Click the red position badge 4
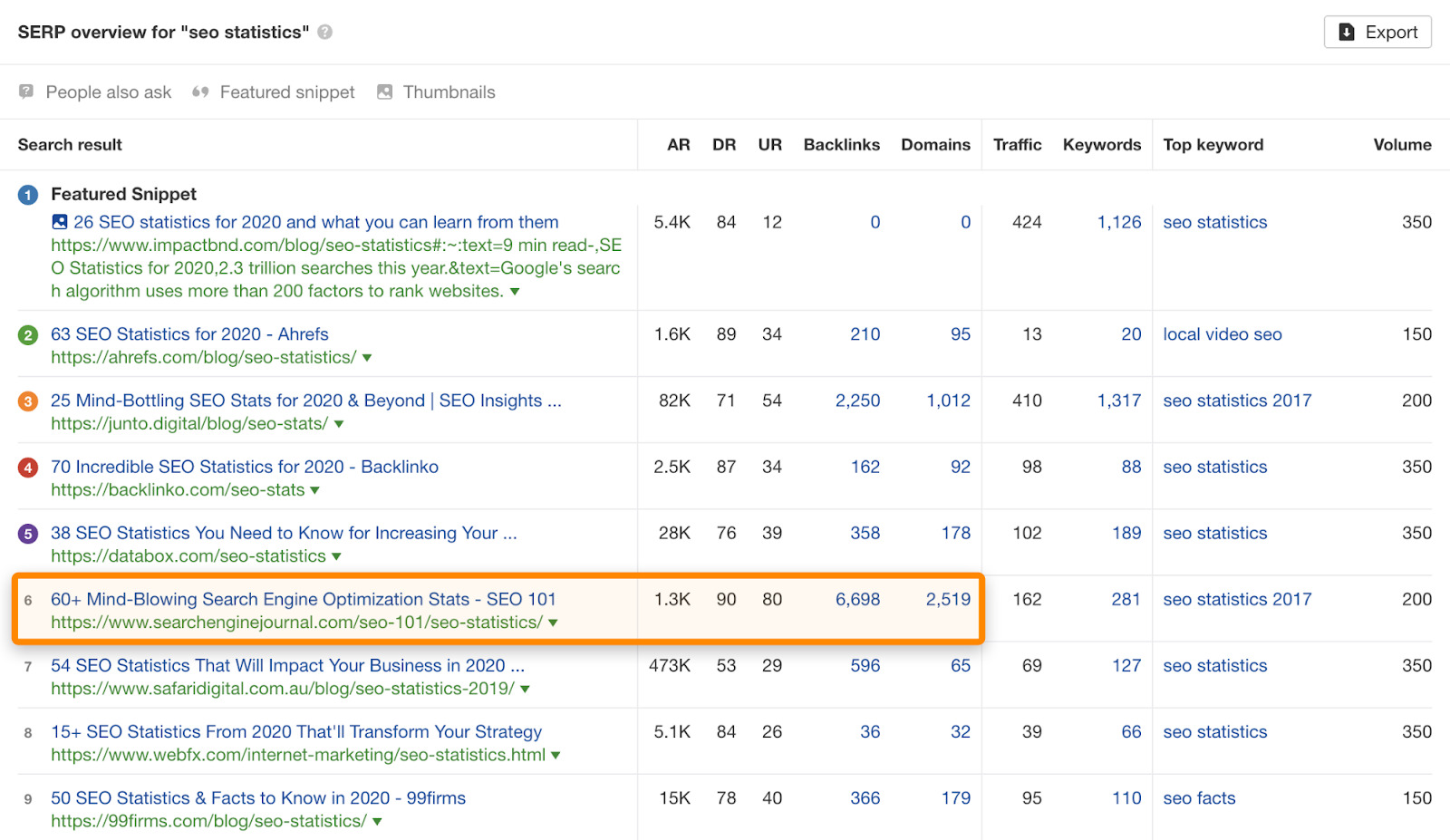1450x840 pixels. pos(27,466)
